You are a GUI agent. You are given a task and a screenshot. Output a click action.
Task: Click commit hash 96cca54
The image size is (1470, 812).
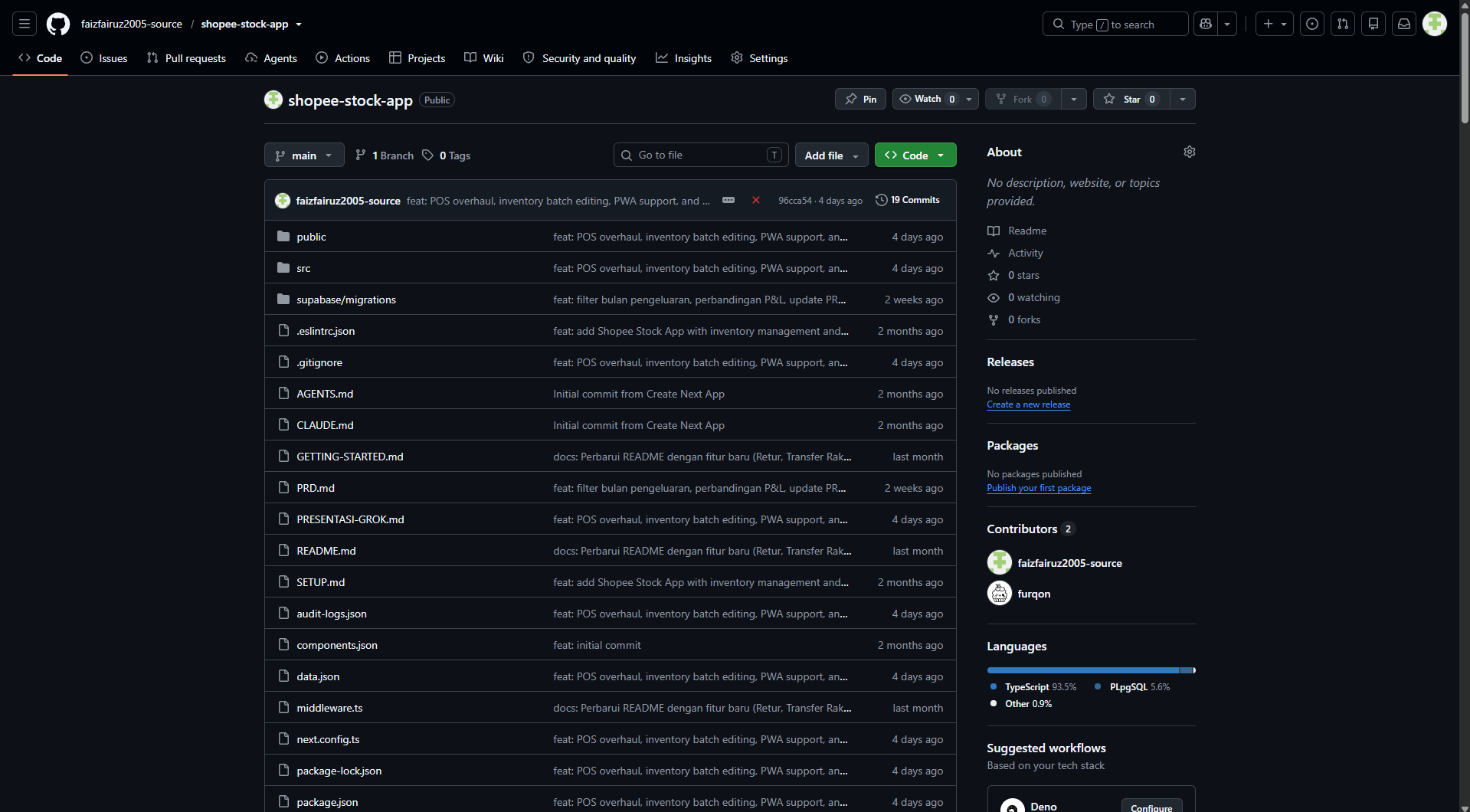coord(795,201)
